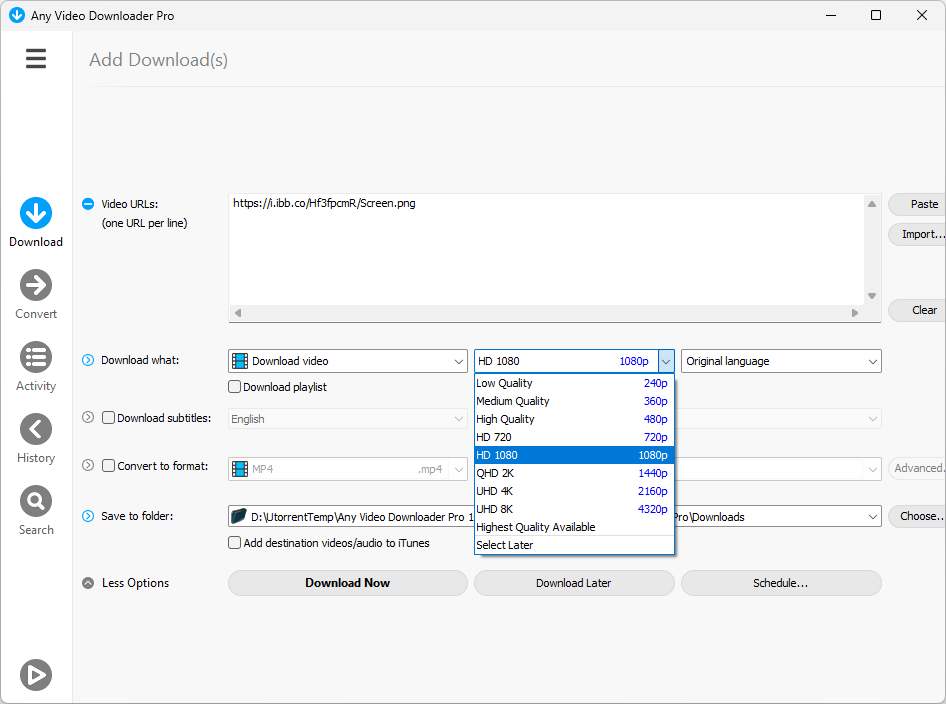Open the Activity section
This screenshot has height=704, width=946.
[x=36, y=366]
